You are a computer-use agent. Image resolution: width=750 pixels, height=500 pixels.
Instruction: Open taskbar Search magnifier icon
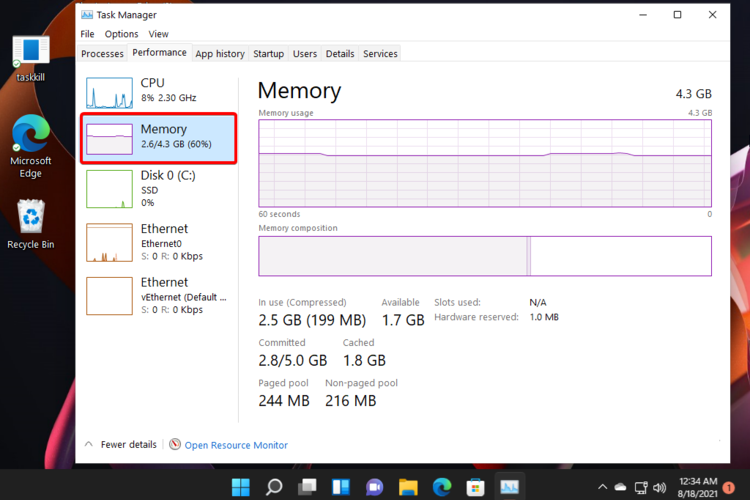click(274, 487)
